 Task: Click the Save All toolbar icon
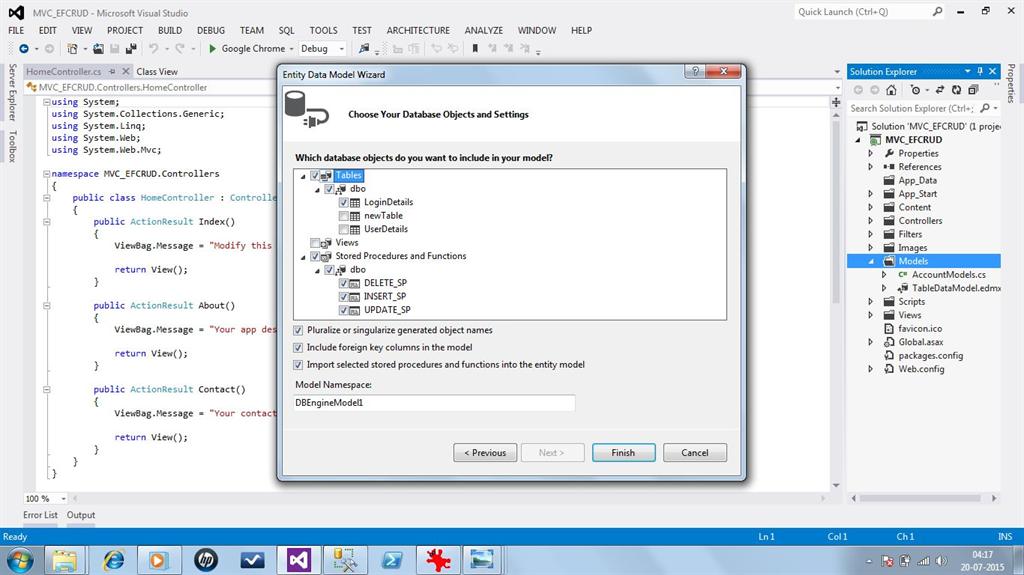(x=131, y=48)
